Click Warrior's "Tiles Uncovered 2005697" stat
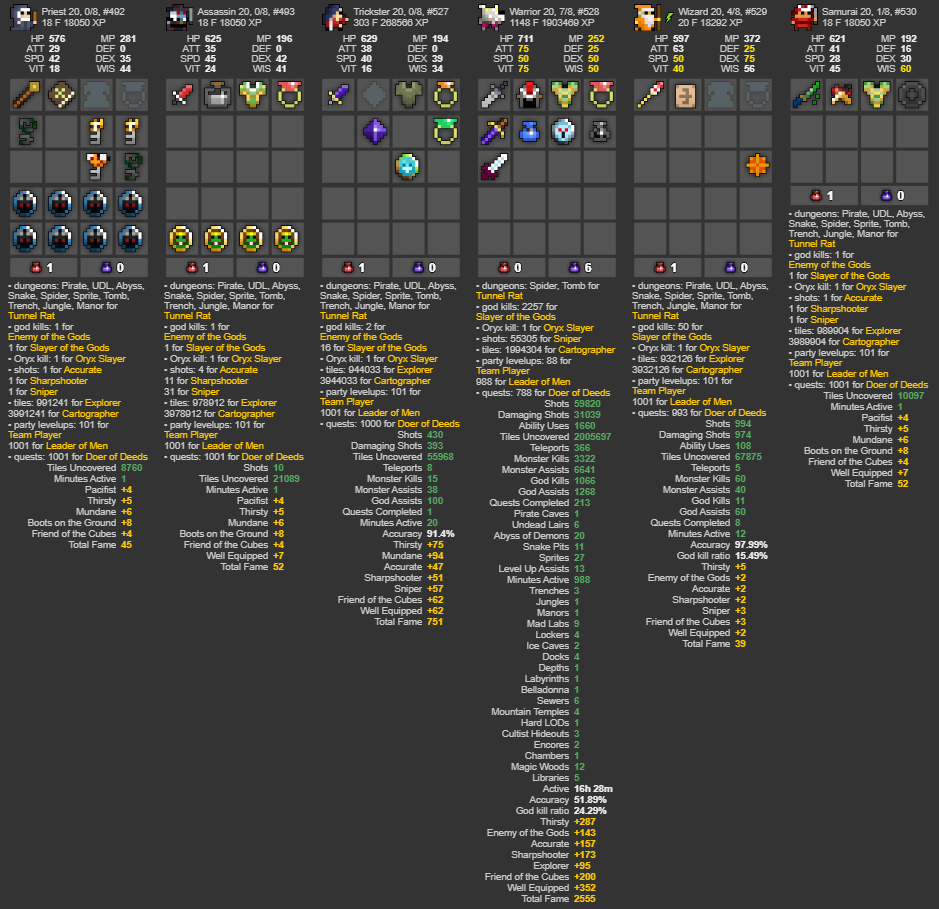Image resolution: width=939 pixels, height=909 pixels. (555, 437)
